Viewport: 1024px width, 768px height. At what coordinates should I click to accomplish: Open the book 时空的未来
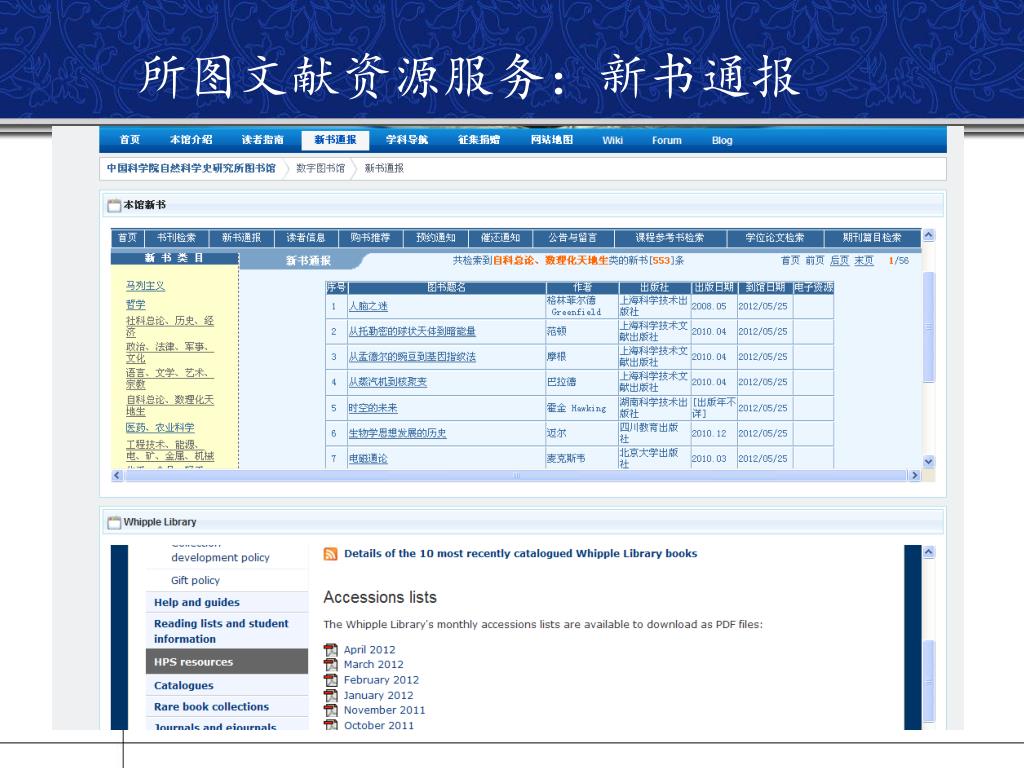click(x=373, y=408)
